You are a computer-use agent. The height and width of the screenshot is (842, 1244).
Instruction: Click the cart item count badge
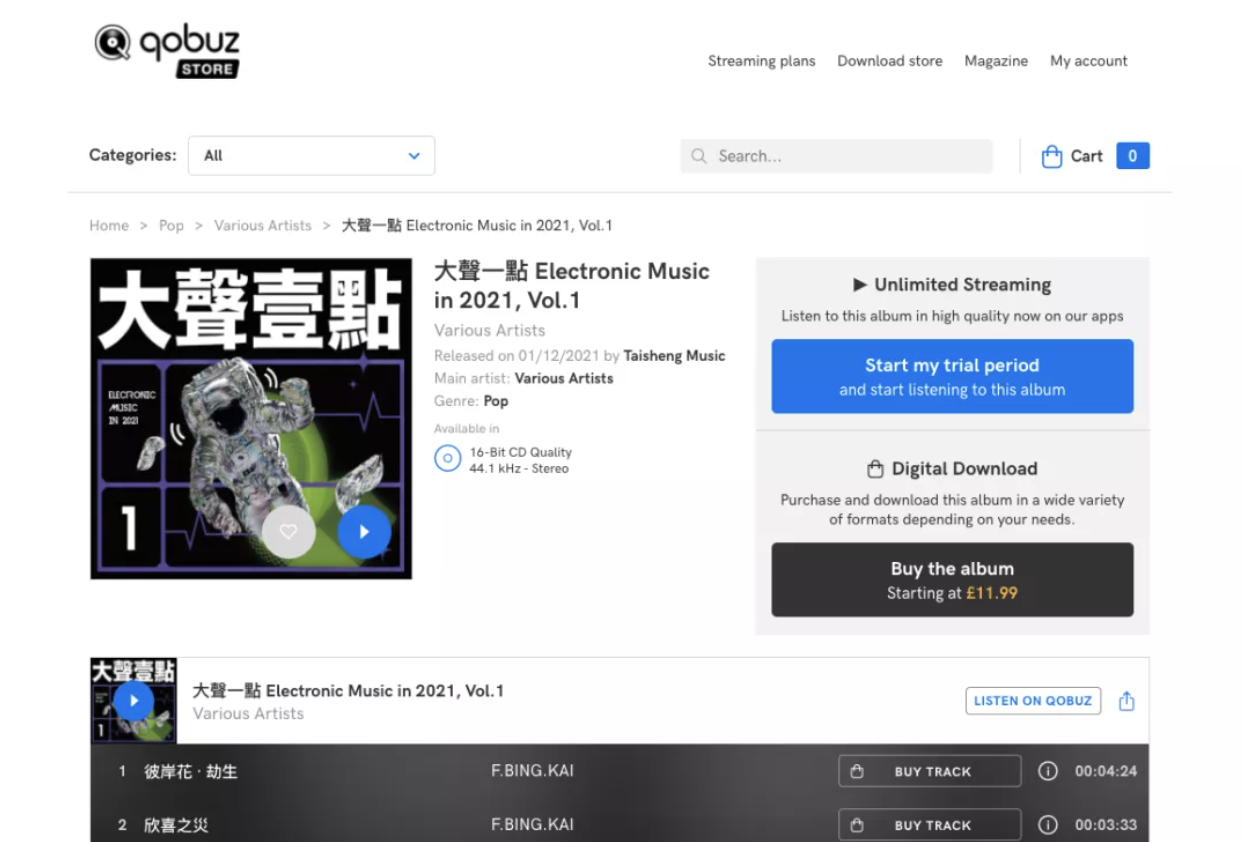tap(1133, 156)
